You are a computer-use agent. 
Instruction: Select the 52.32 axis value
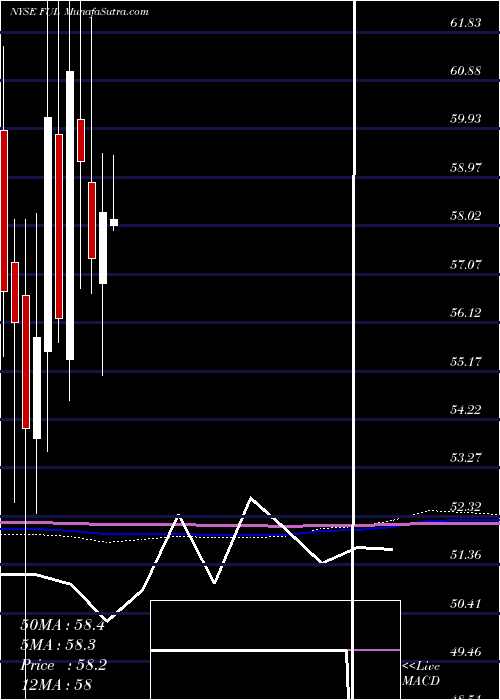pos(466,506)
